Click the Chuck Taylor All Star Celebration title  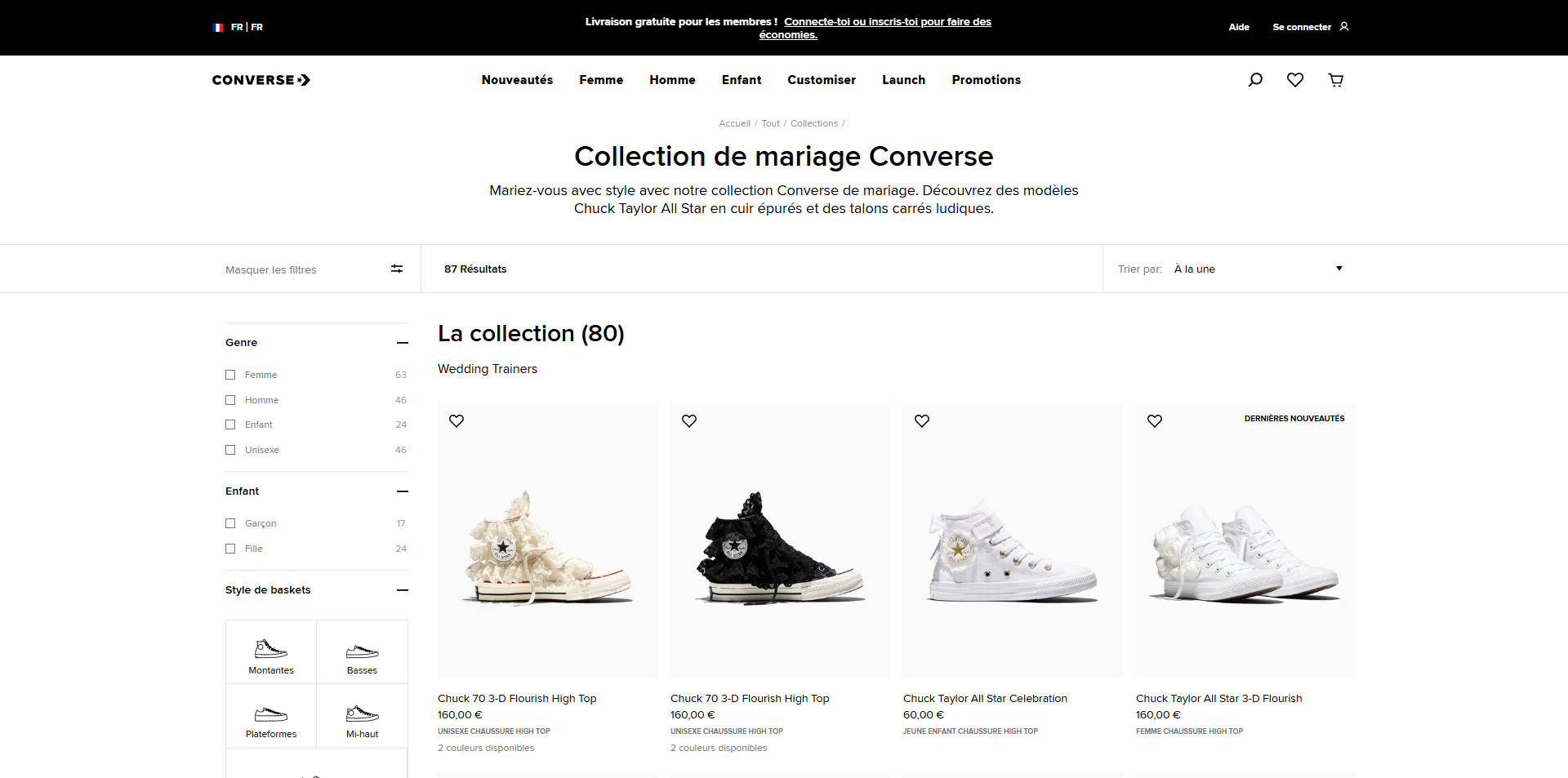[985, 698]
